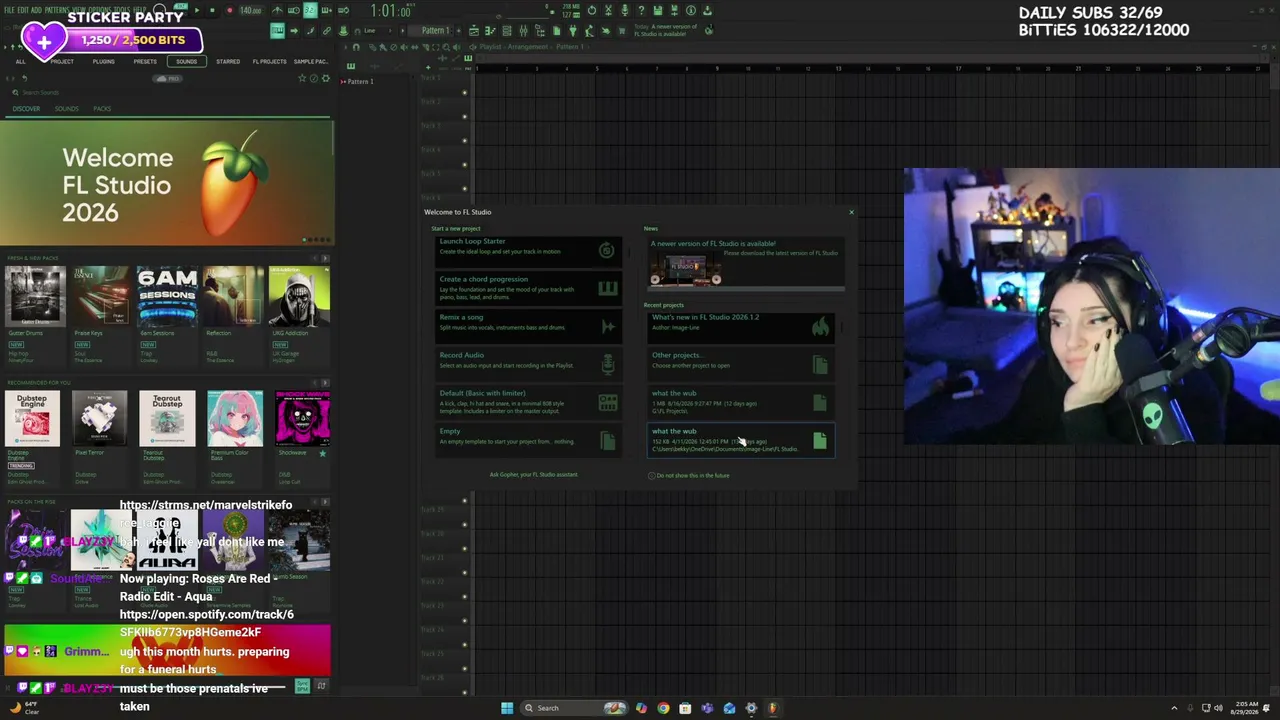Switch to the PLUGINS browser tab
This screenshot has height=720, width=1280.
103,62
